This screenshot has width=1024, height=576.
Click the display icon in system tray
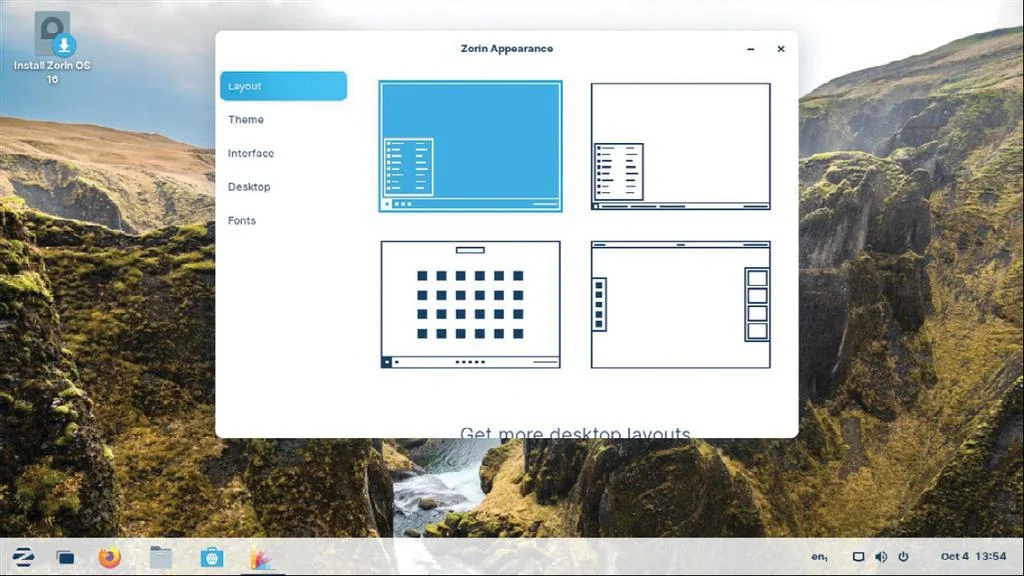click(x=859, y=557)
